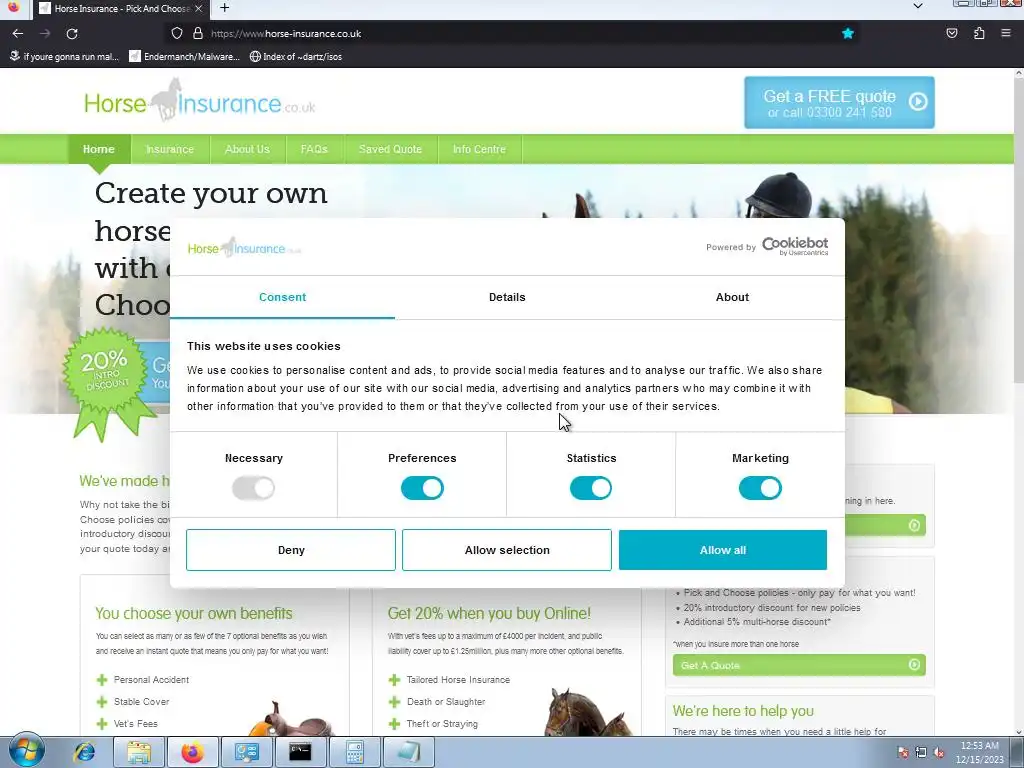Toggle the bookmark star icon

point(848,33)
